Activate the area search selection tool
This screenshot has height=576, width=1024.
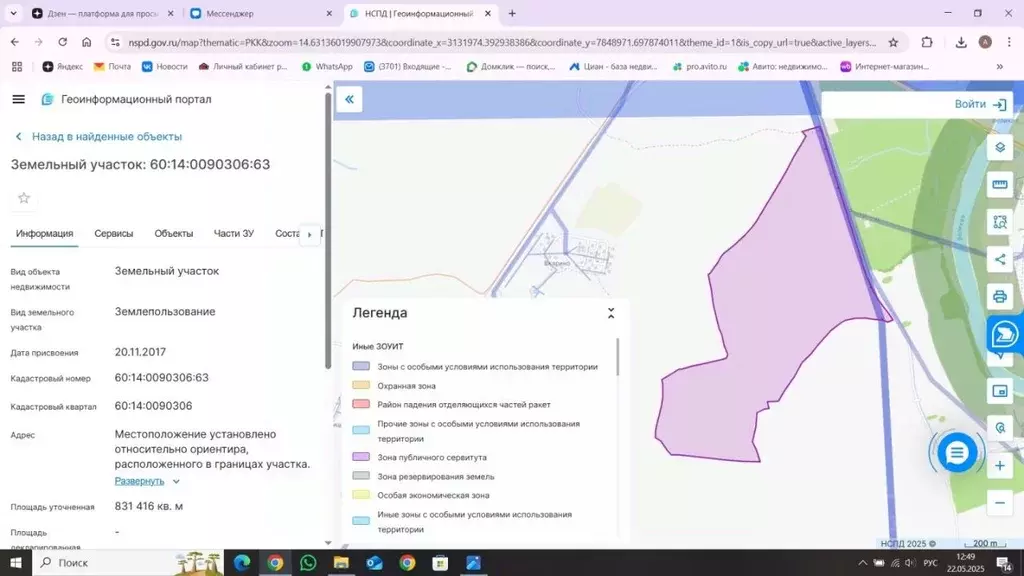(x=1000, y=222)
